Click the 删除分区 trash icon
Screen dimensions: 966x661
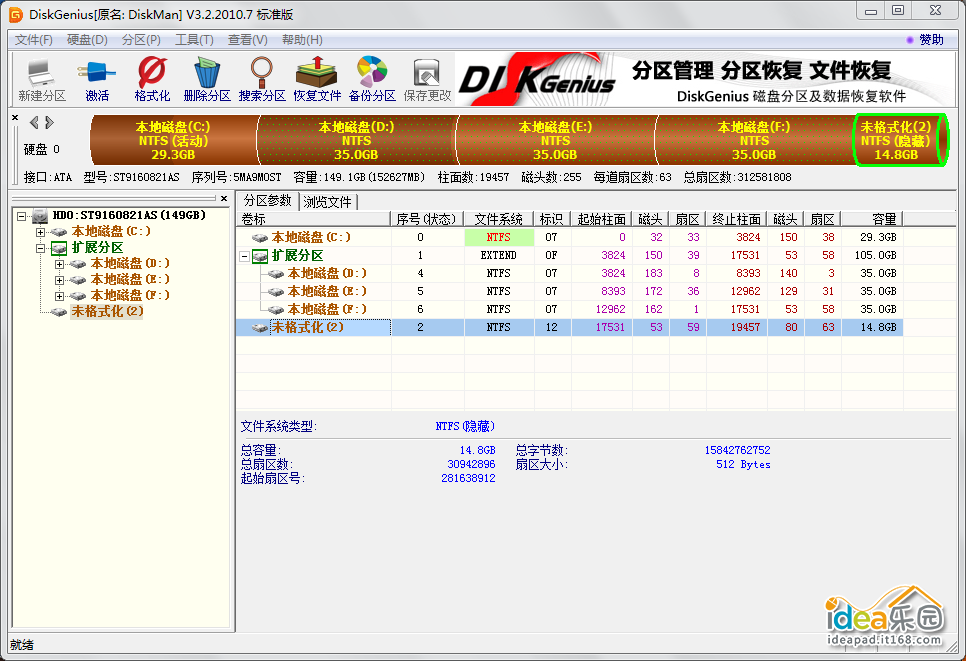coord(207,72)
